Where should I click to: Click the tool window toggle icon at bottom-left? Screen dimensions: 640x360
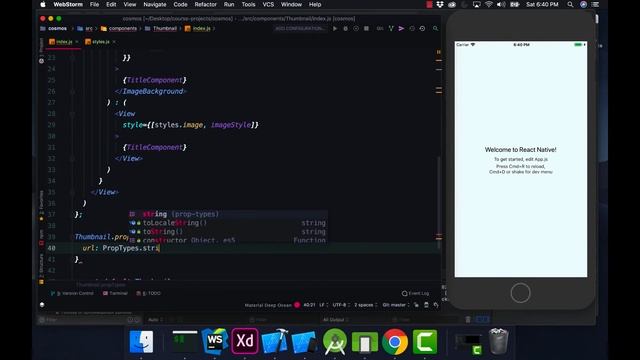point(42,305)
